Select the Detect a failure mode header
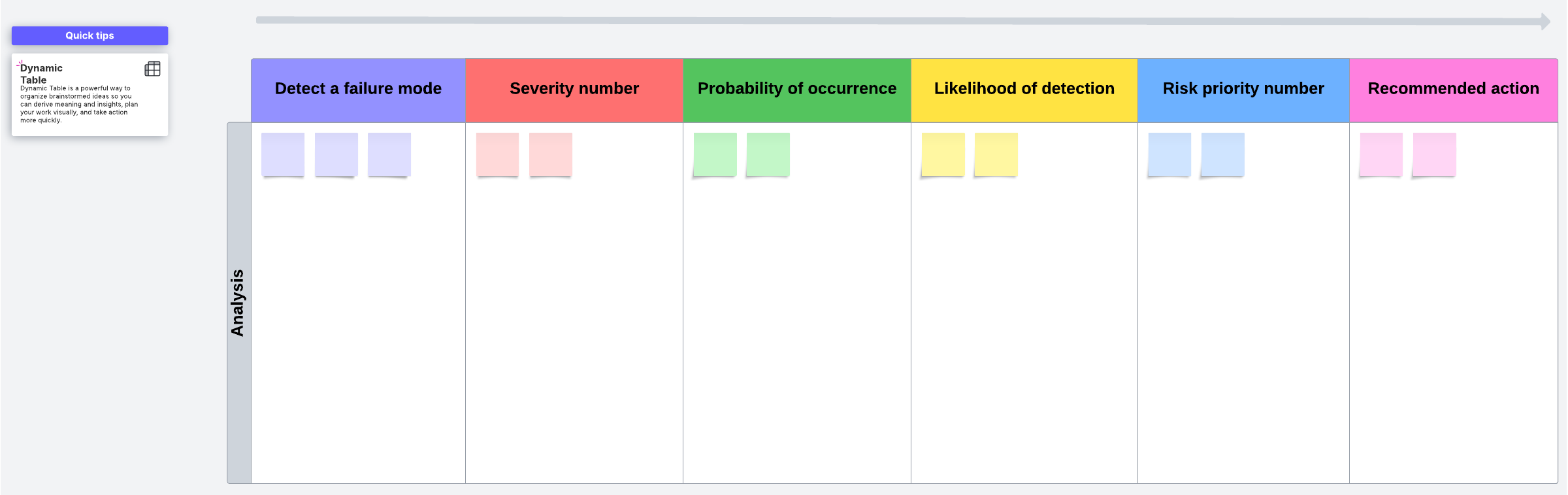The height and width of the screenshot is (495, 1568). click(x=358, y=89)
